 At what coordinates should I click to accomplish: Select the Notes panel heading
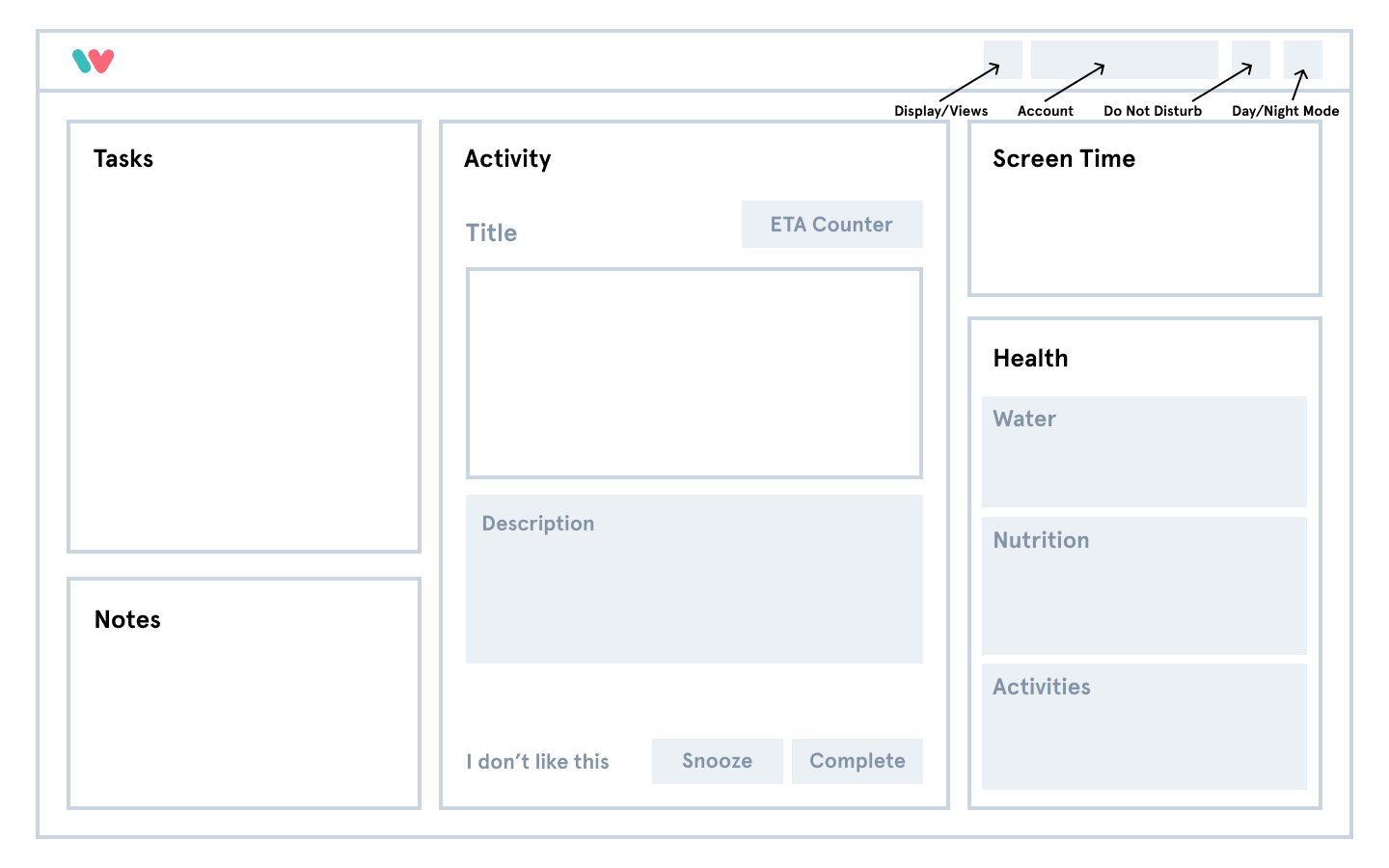(127, 619)
